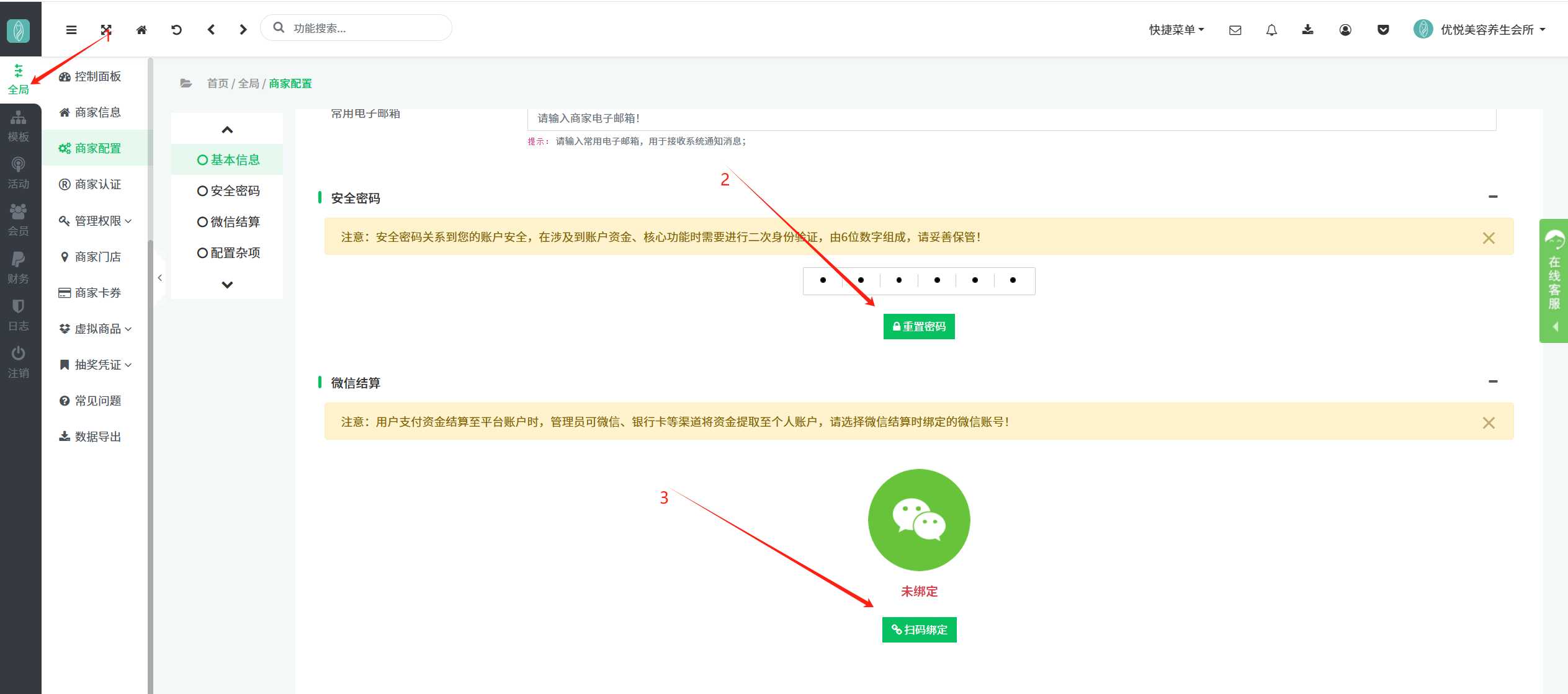Select 活动 in the dark sidebar
The image size is (1568, 694).
pos(18,174)
